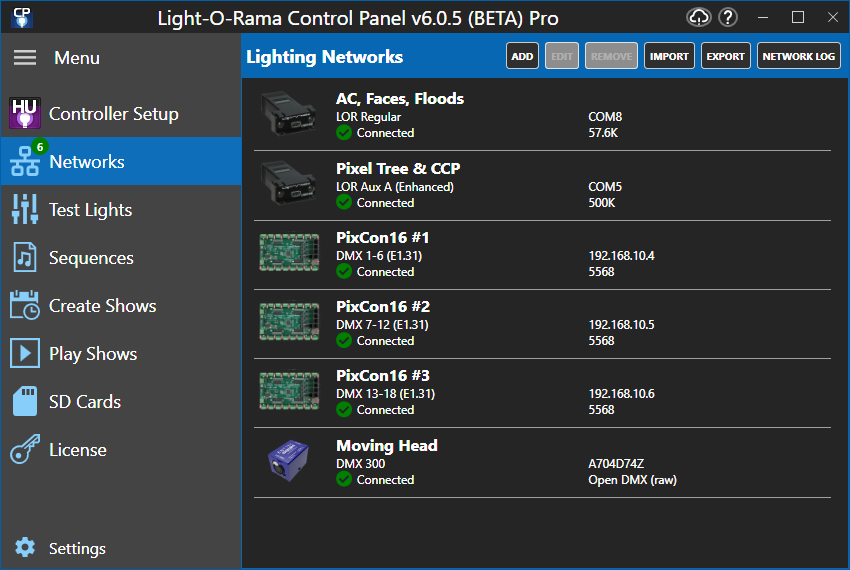Click green check for Pixel Tree & CCP

(344, 202)
